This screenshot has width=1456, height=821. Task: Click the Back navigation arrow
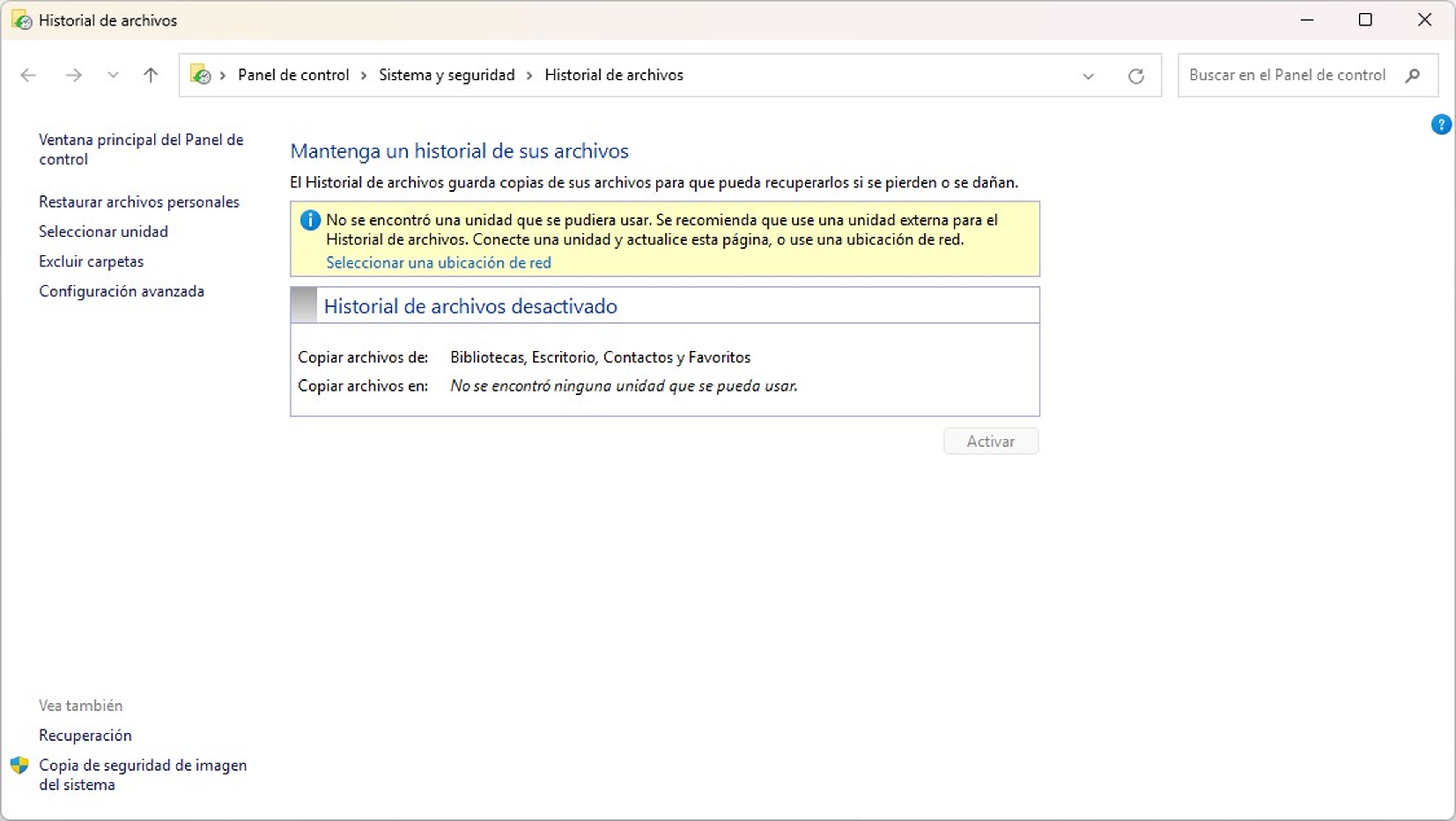28,75
